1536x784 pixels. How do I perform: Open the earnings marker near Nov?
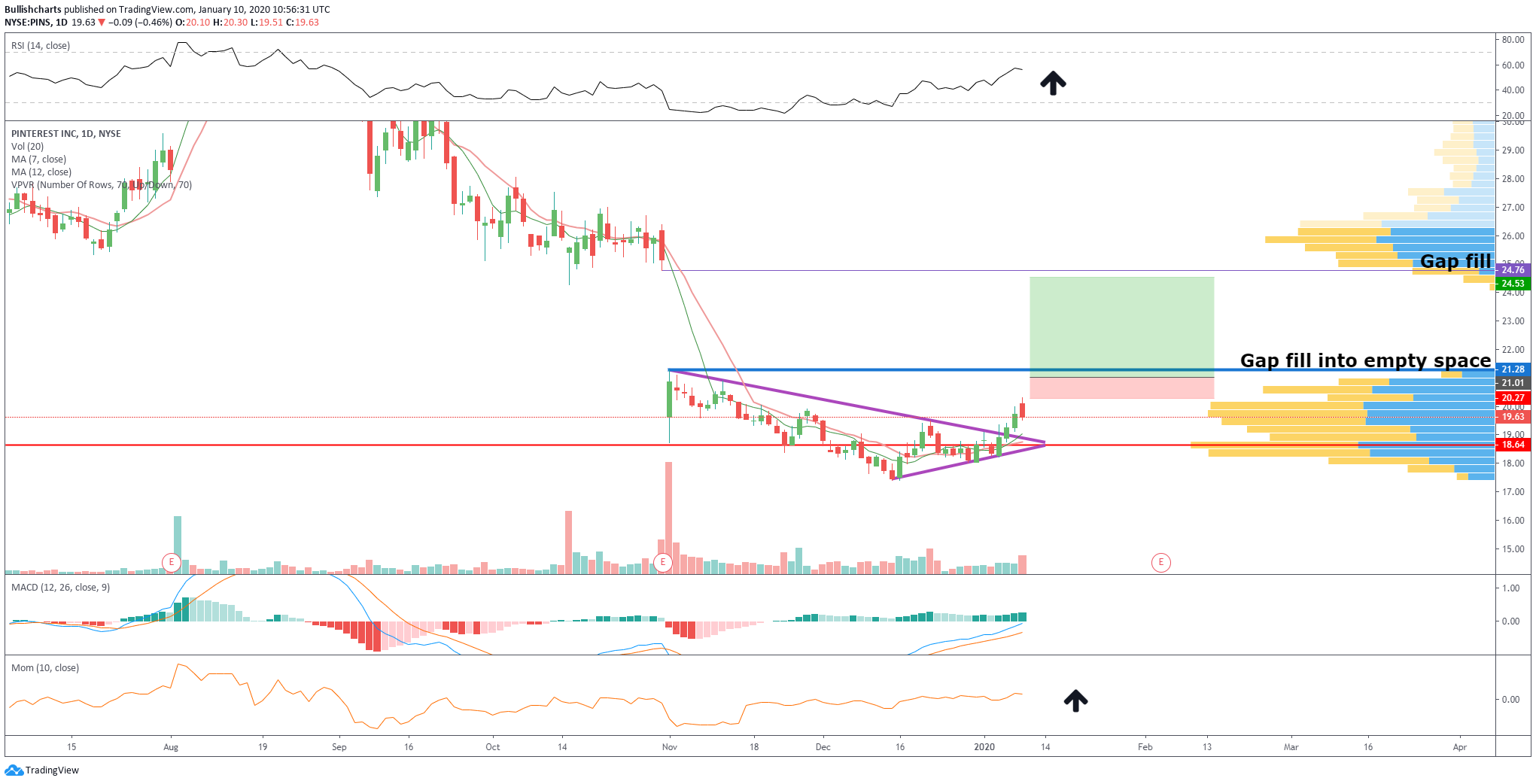663,562
